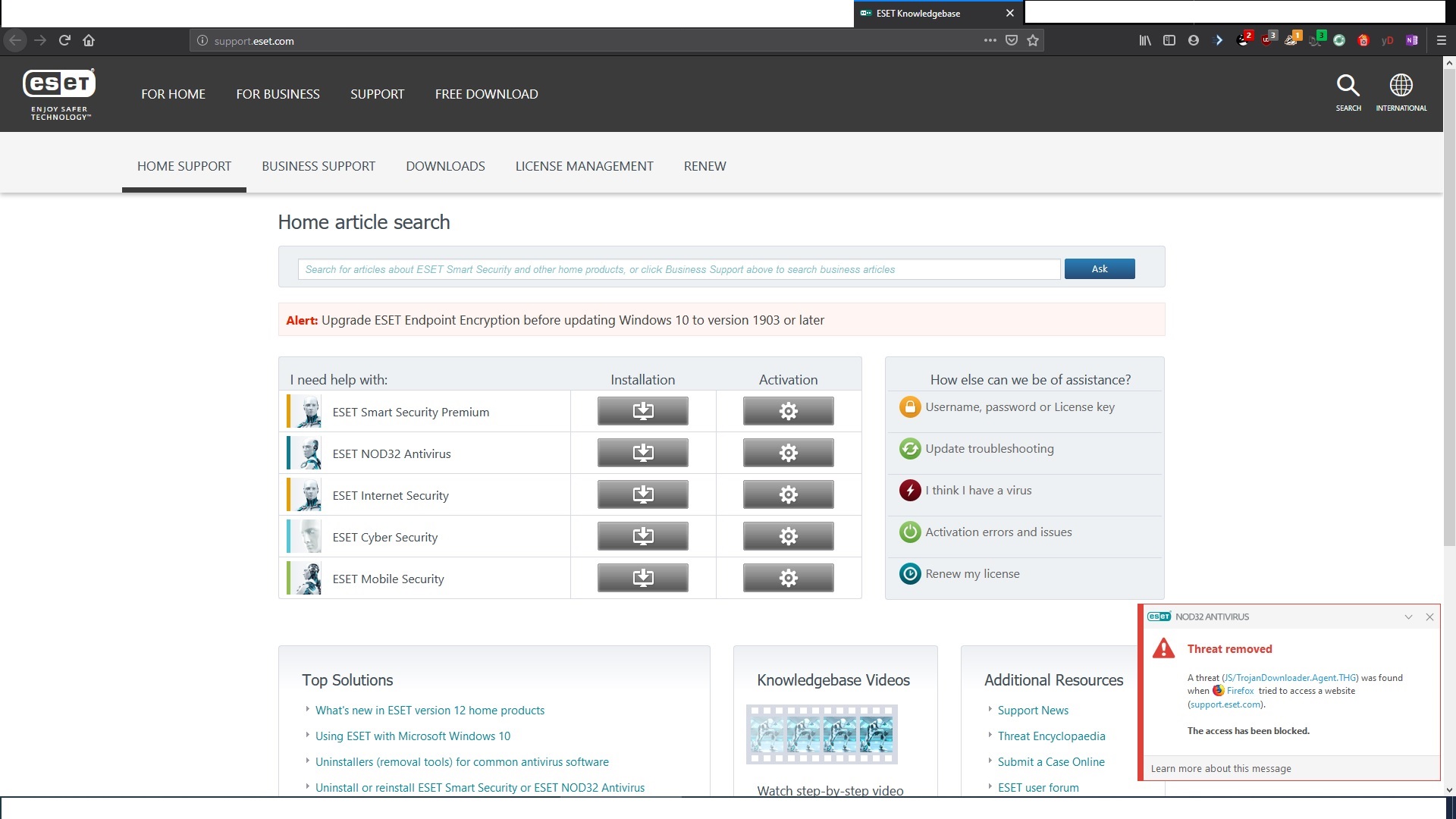Click the home article search field

tap(679, 269)
